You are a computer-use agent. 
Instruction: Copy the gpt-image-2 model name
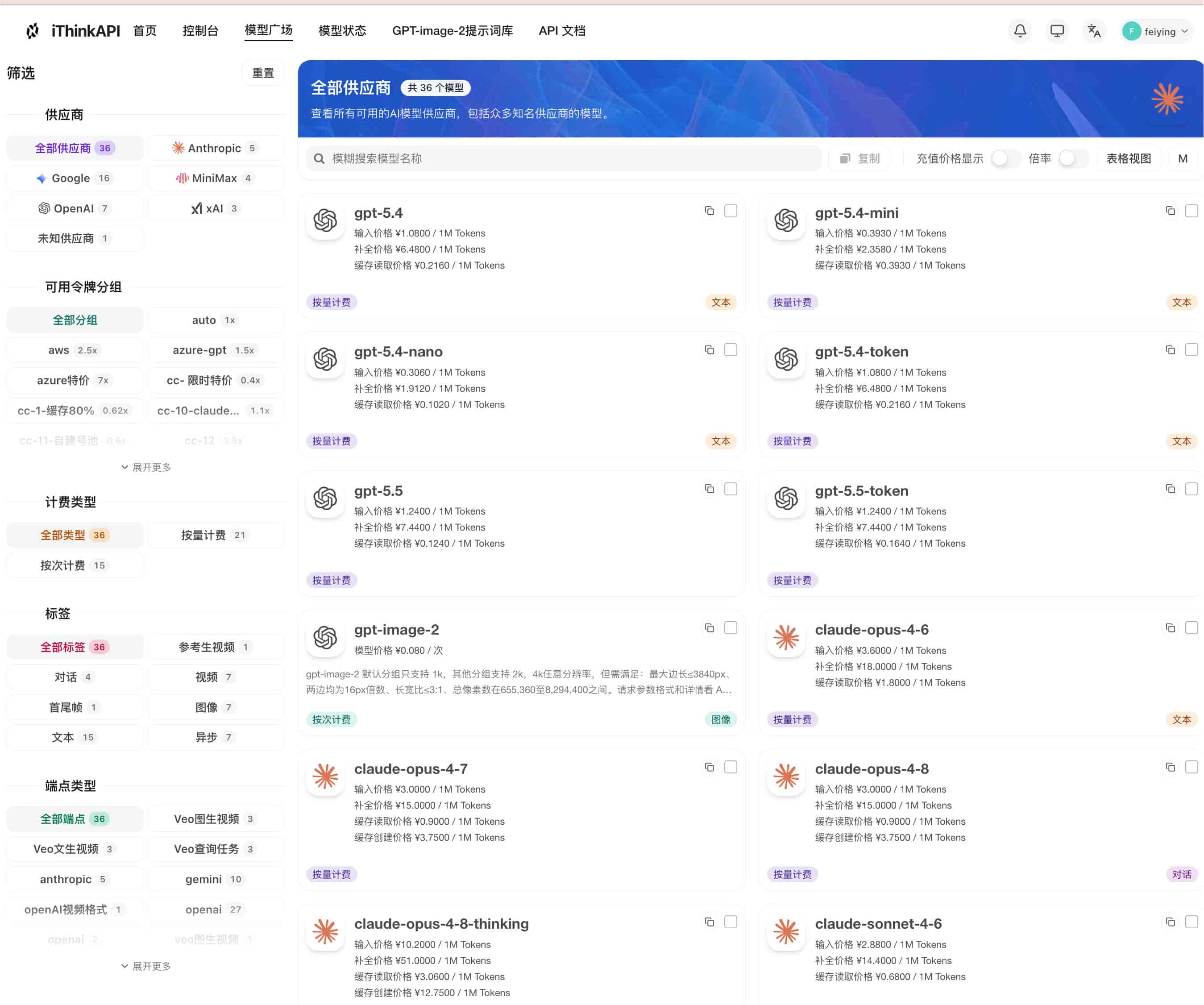click(x=709, y=628)
